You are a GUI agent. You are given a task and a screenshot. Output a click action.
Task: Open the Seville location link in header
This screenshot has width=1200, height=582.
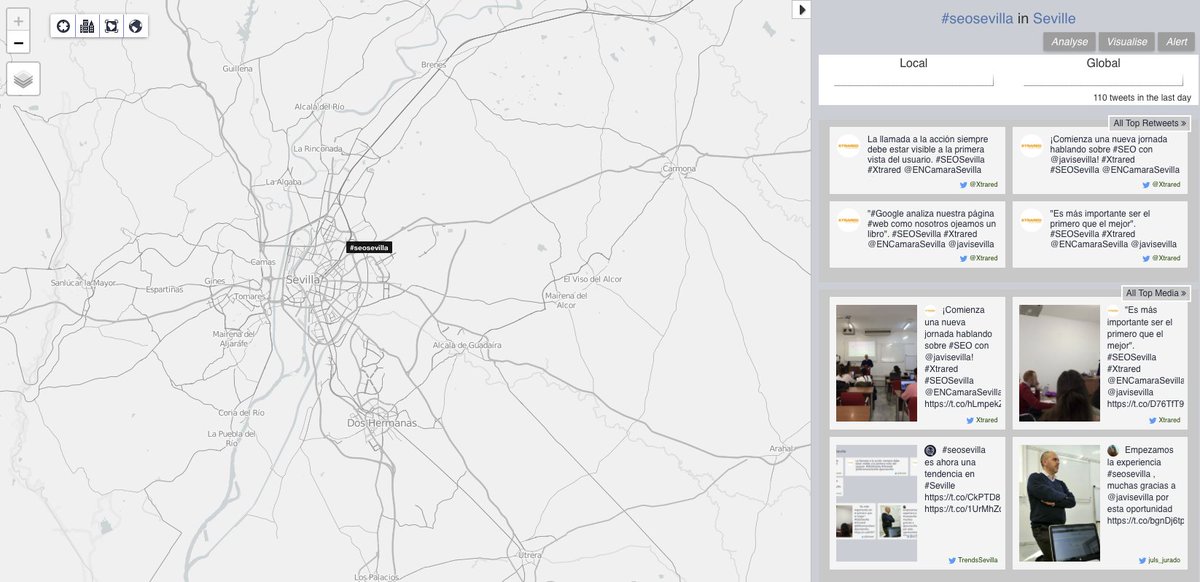tap(1054, 19)
